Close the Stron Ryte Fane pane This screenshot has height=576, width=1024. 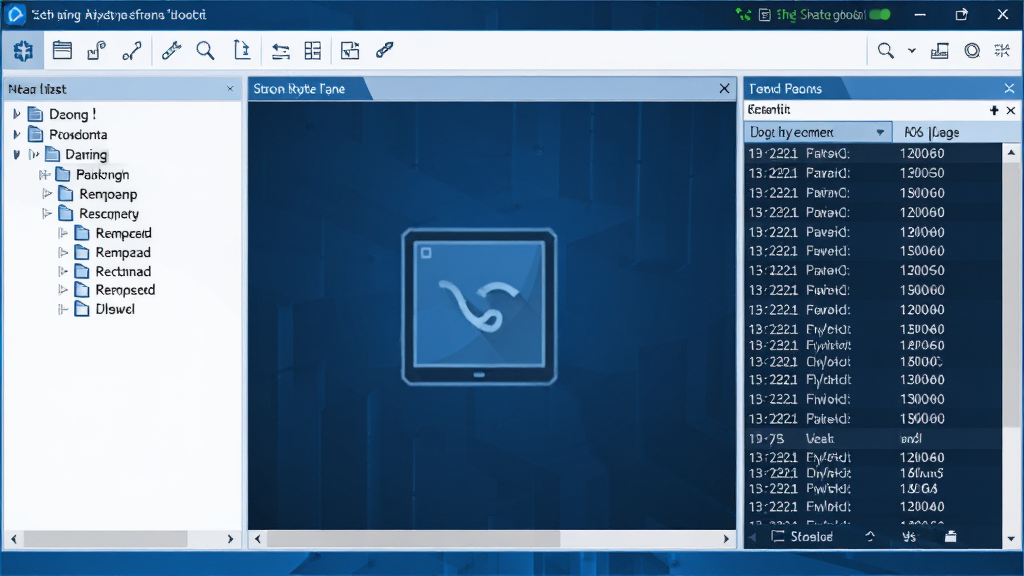pos(724,88)
